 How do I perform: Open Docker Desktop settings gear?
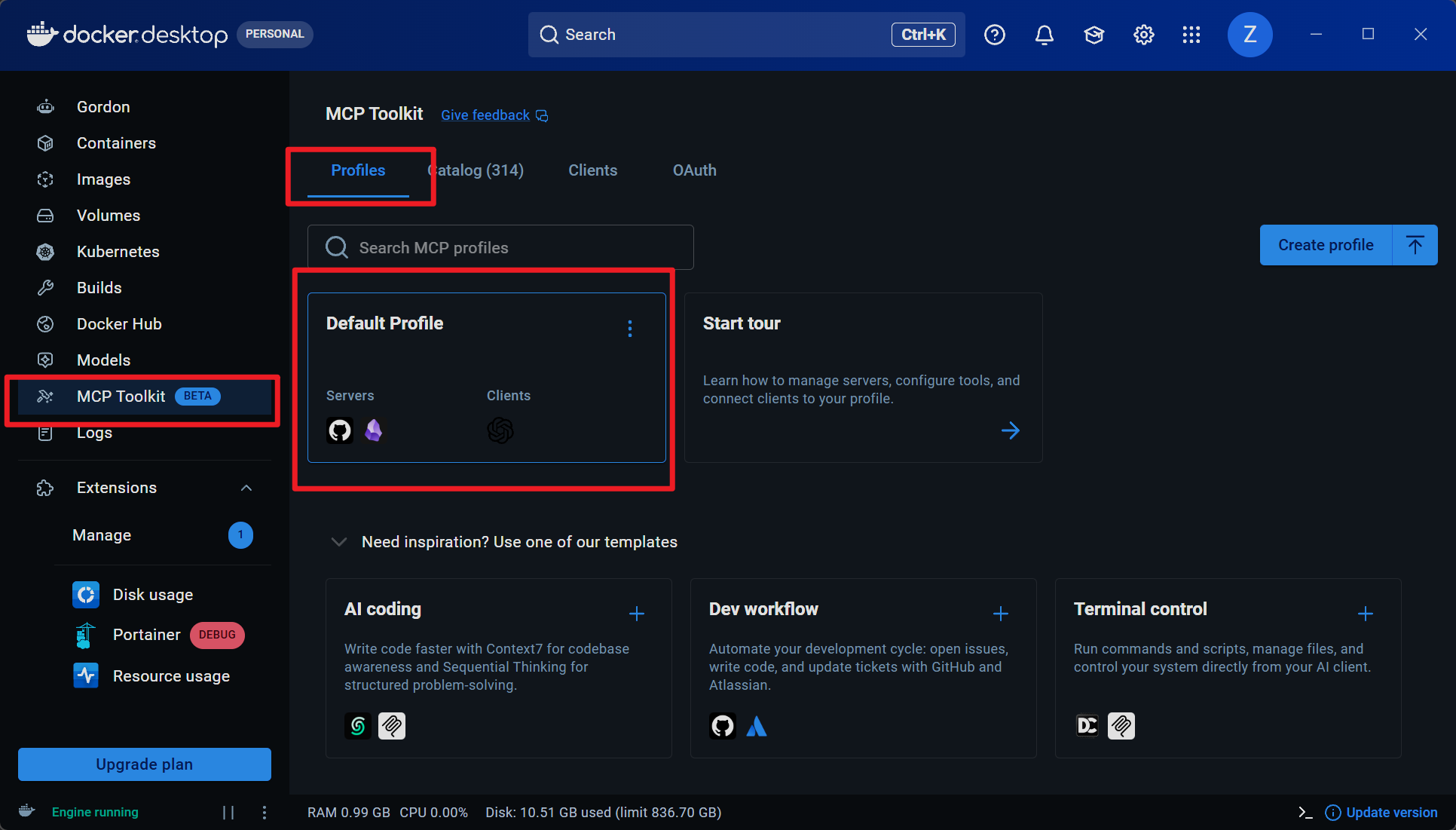[1144, 35]
